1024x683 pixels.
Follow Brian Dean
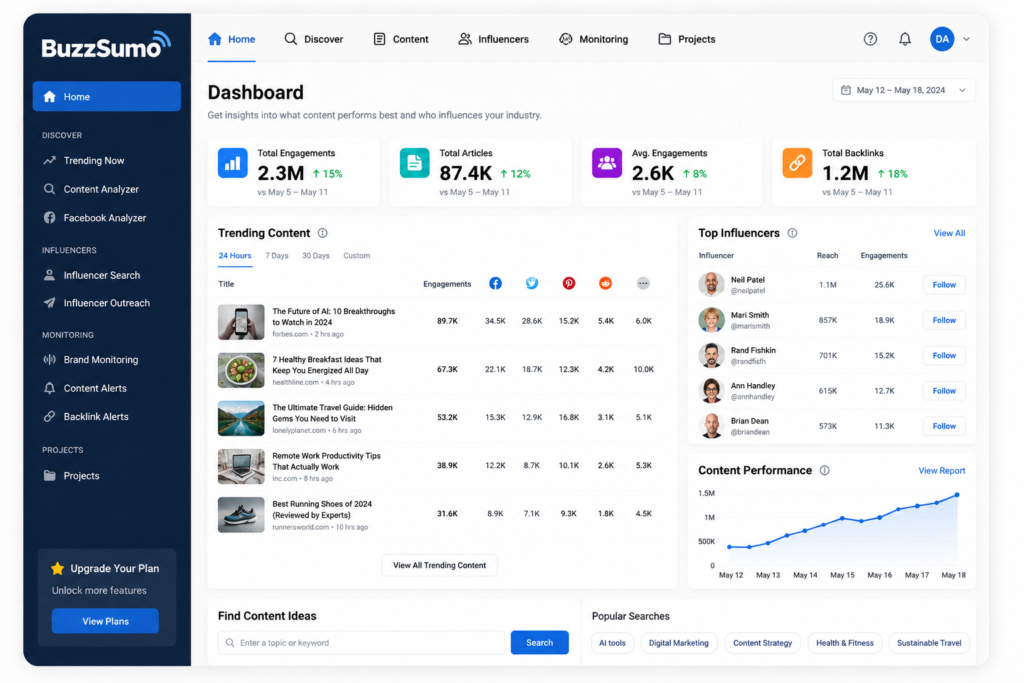click(x=944, y=426)
